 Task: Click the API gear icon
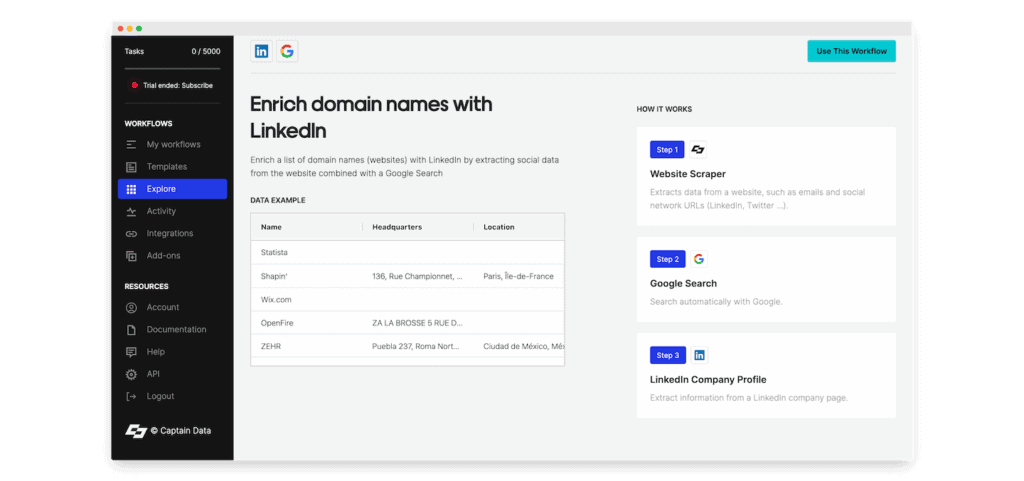[131, 374]
